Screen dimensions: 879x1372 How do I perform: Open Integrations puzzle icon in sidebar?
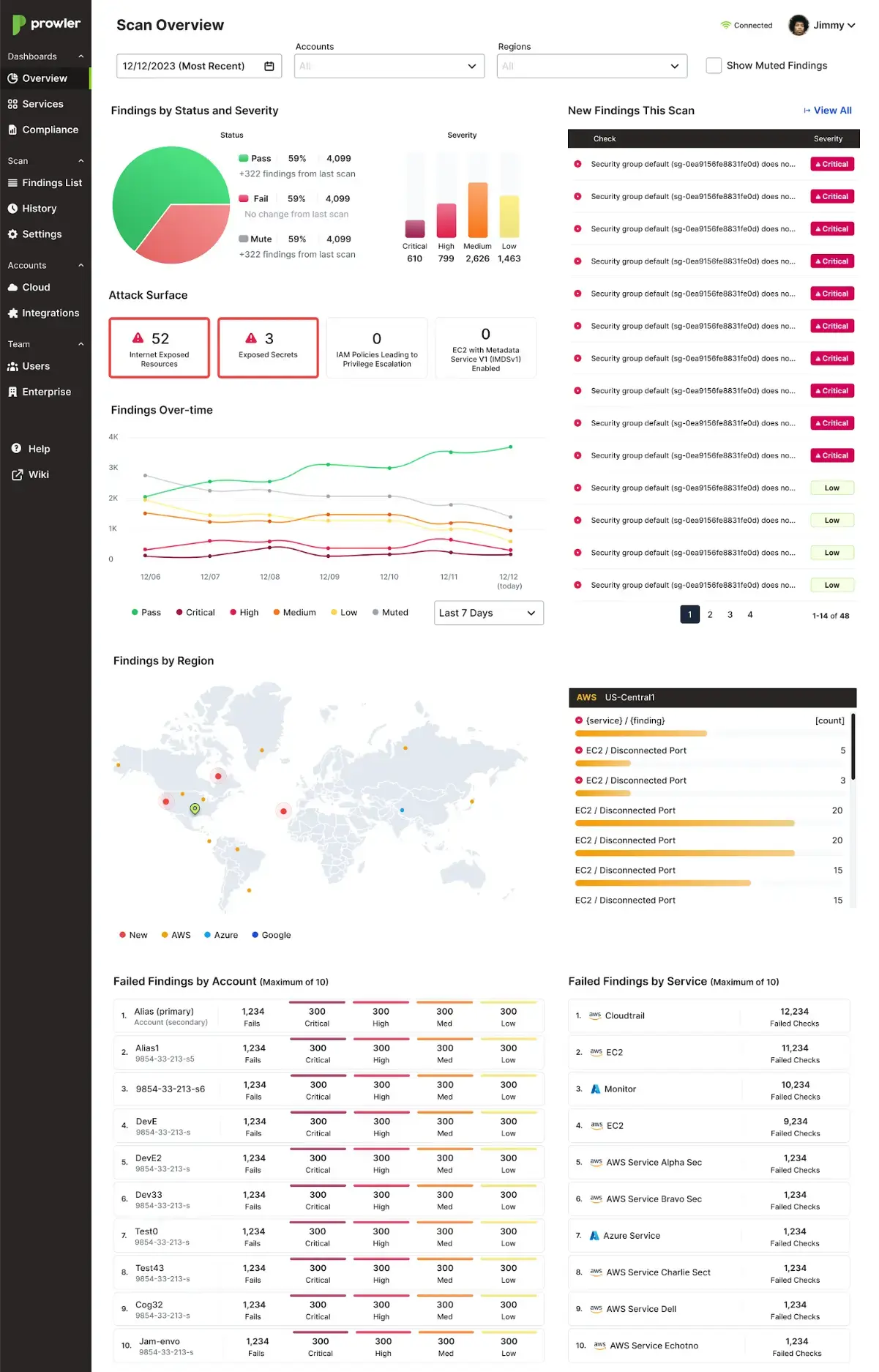coord(12,313)
